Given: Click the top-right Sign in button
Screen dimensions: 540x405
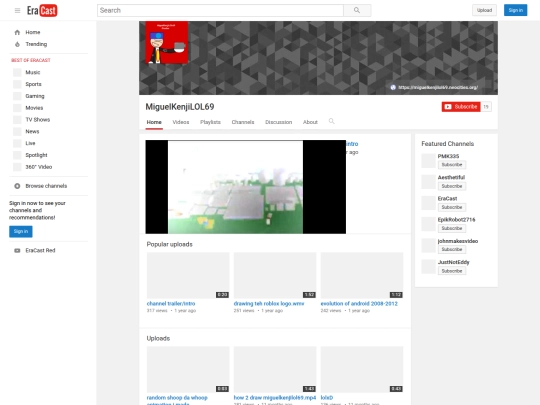Looking at the screenshot, I should pyautogui.click(x=516, y=10).
